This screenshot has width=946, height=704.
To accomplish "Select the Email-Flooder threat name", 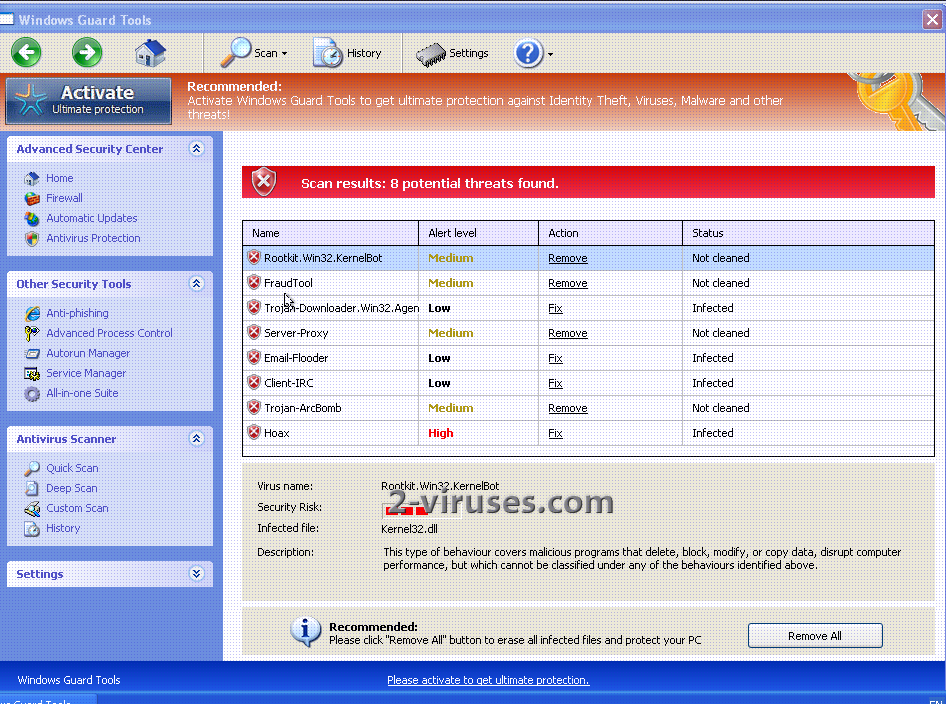I will (x=296, y=358).
